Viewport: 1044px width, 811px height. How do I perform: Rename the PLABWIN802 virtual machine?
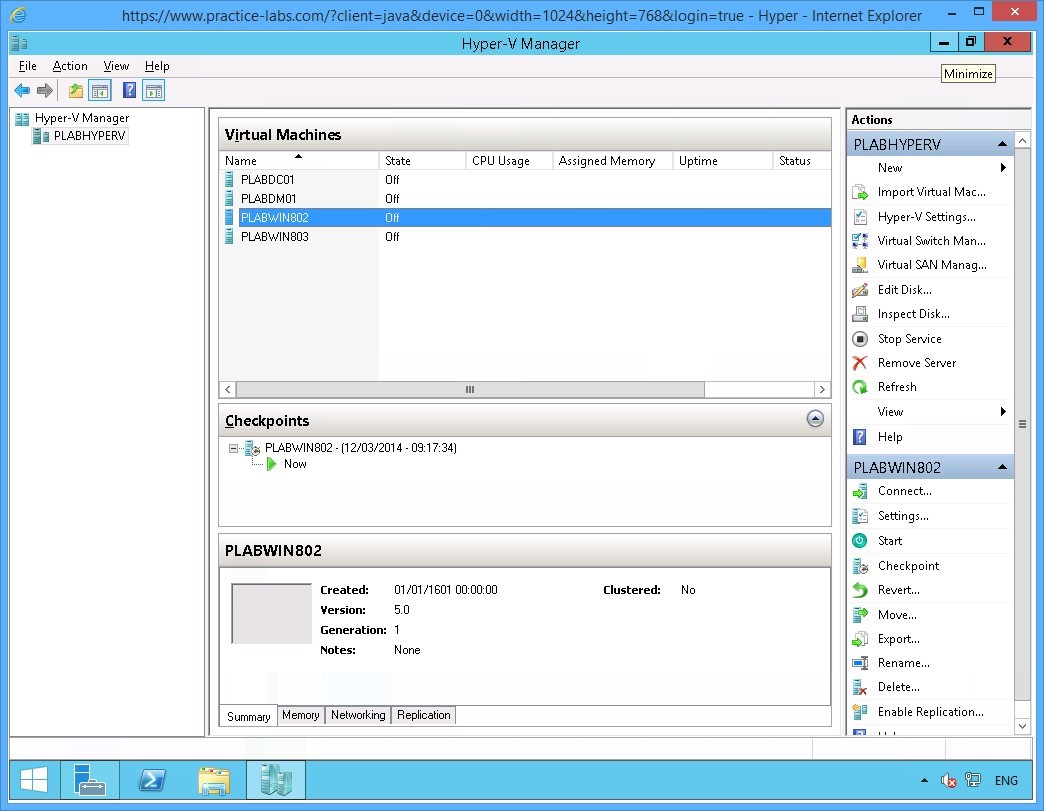(903, 662)
